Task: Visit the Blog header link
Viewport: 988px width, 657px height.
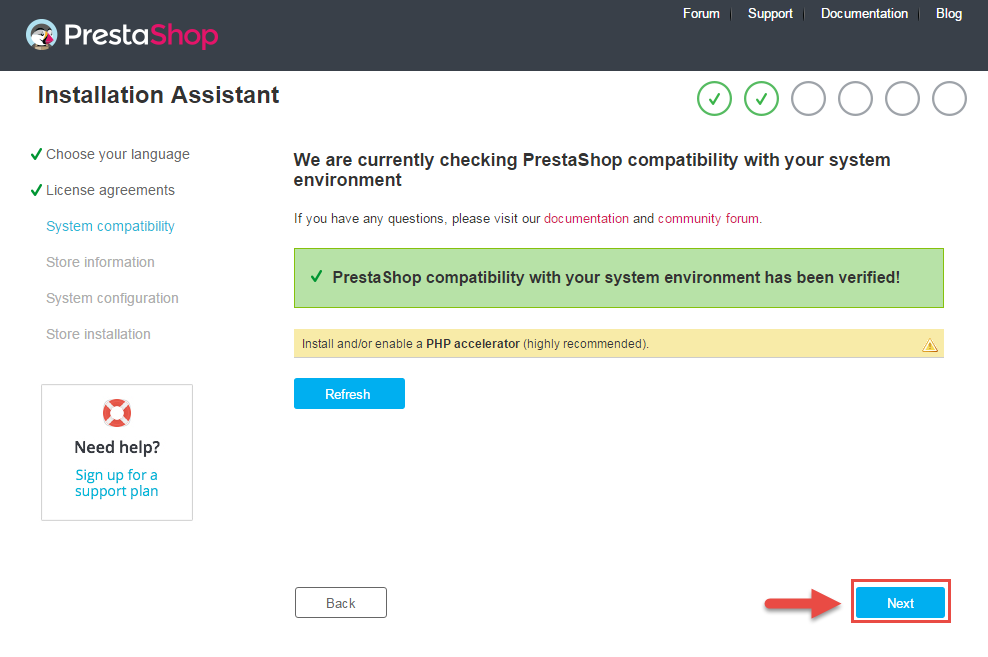Action: tap(948, 13)
